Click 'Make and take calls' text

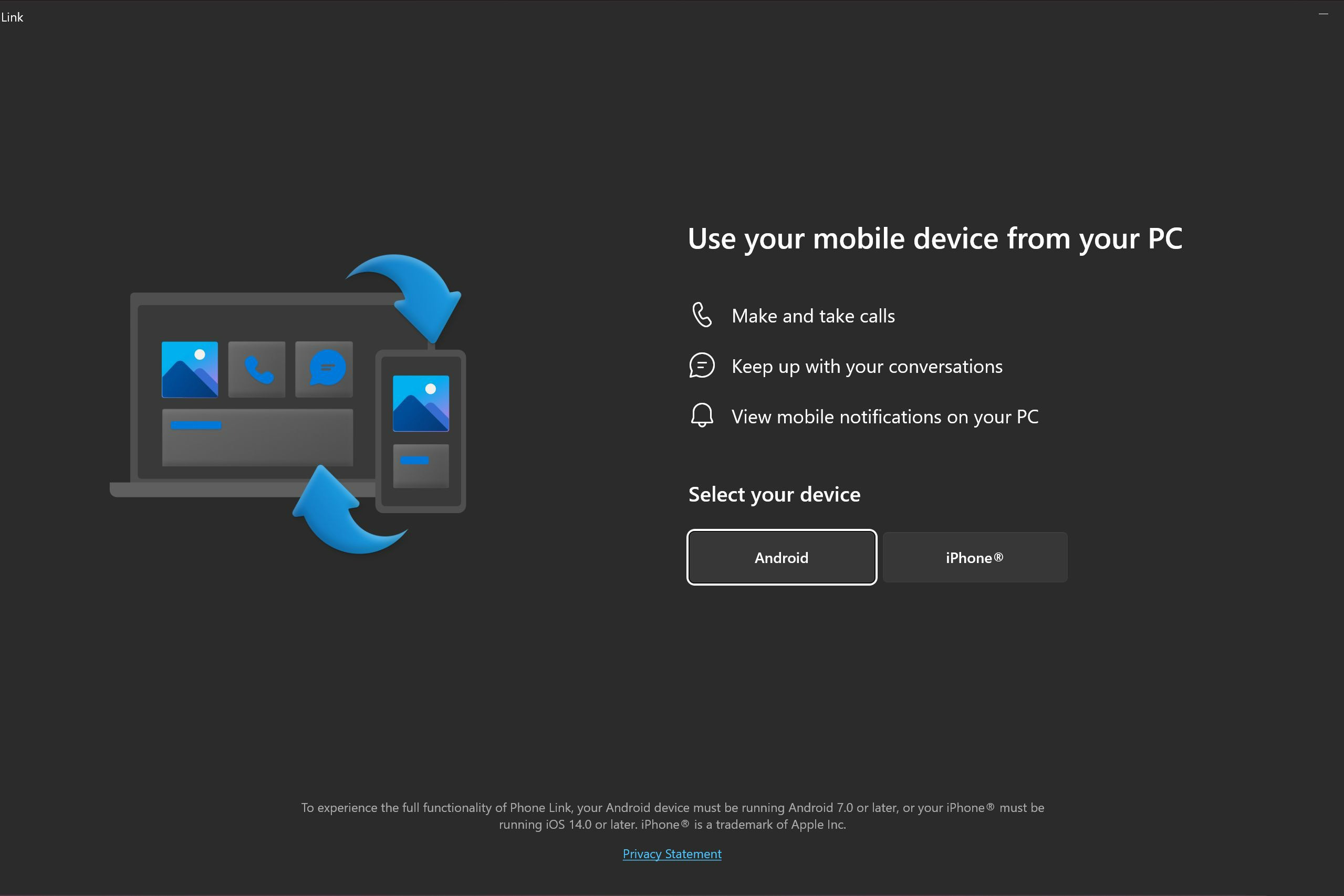click(x=813, y=316)
